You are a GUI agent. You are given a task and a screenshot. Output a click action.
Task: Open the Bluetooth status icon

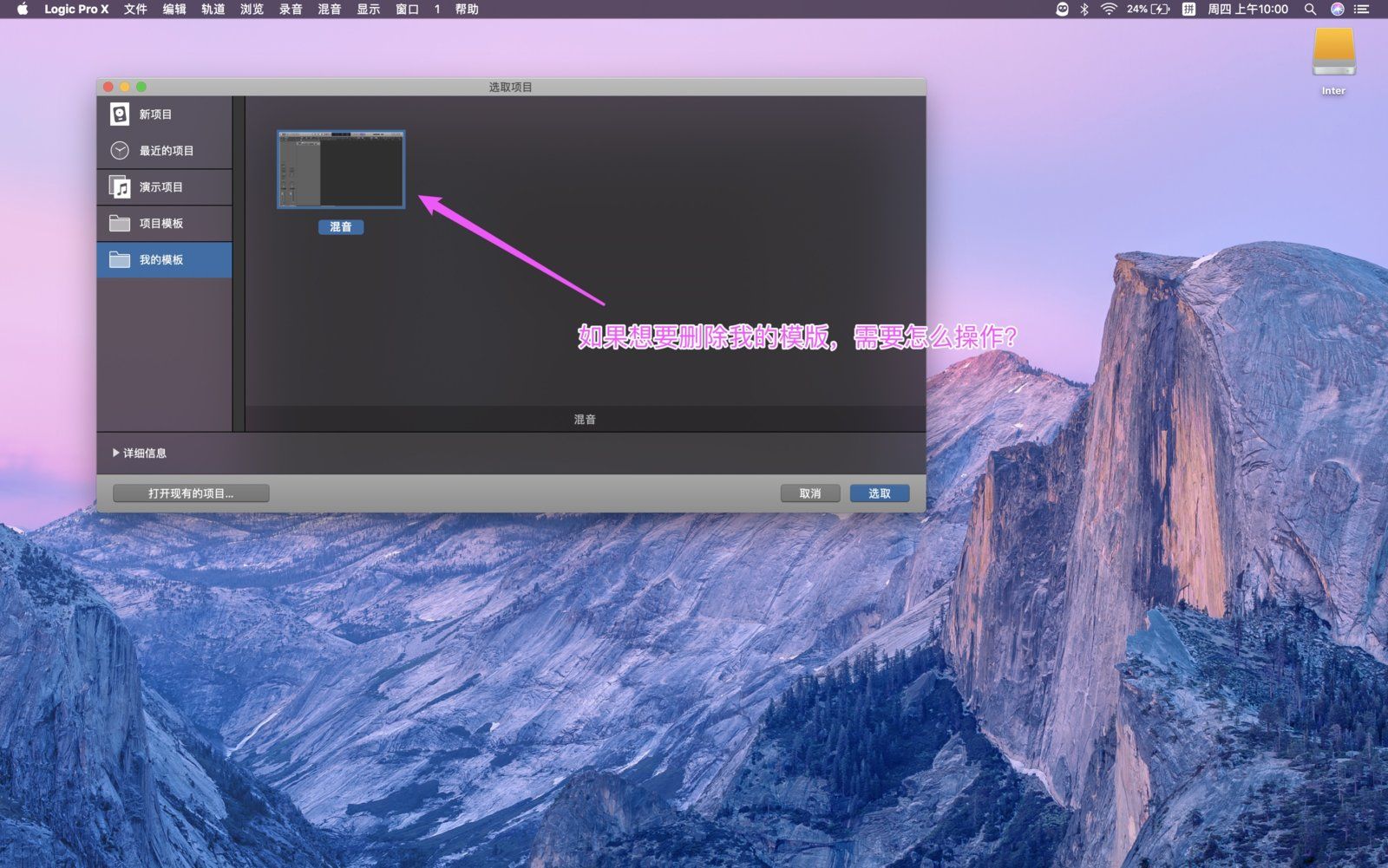point(1084,9)
